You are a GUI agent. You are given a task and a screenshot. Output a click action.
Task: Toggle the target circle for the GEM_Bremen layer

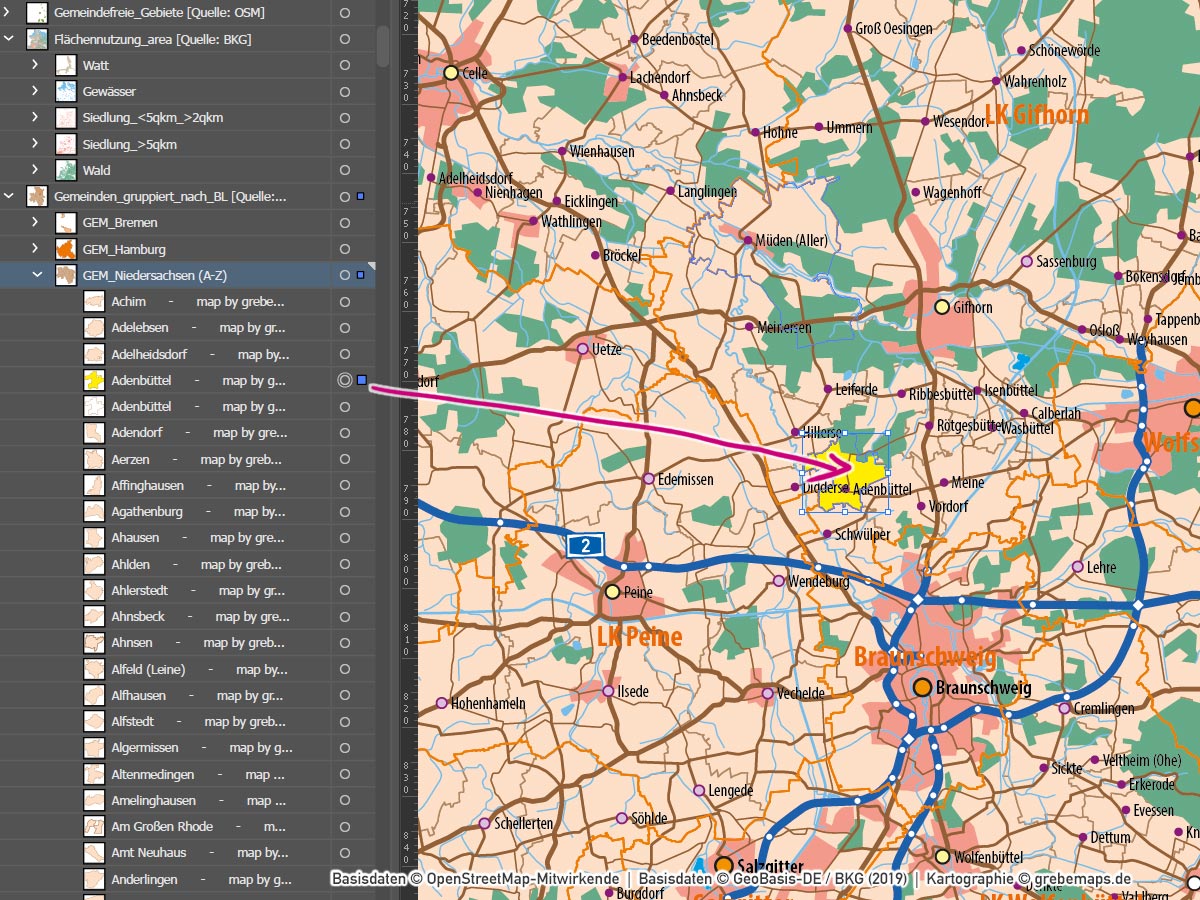(x=345, y=222)
